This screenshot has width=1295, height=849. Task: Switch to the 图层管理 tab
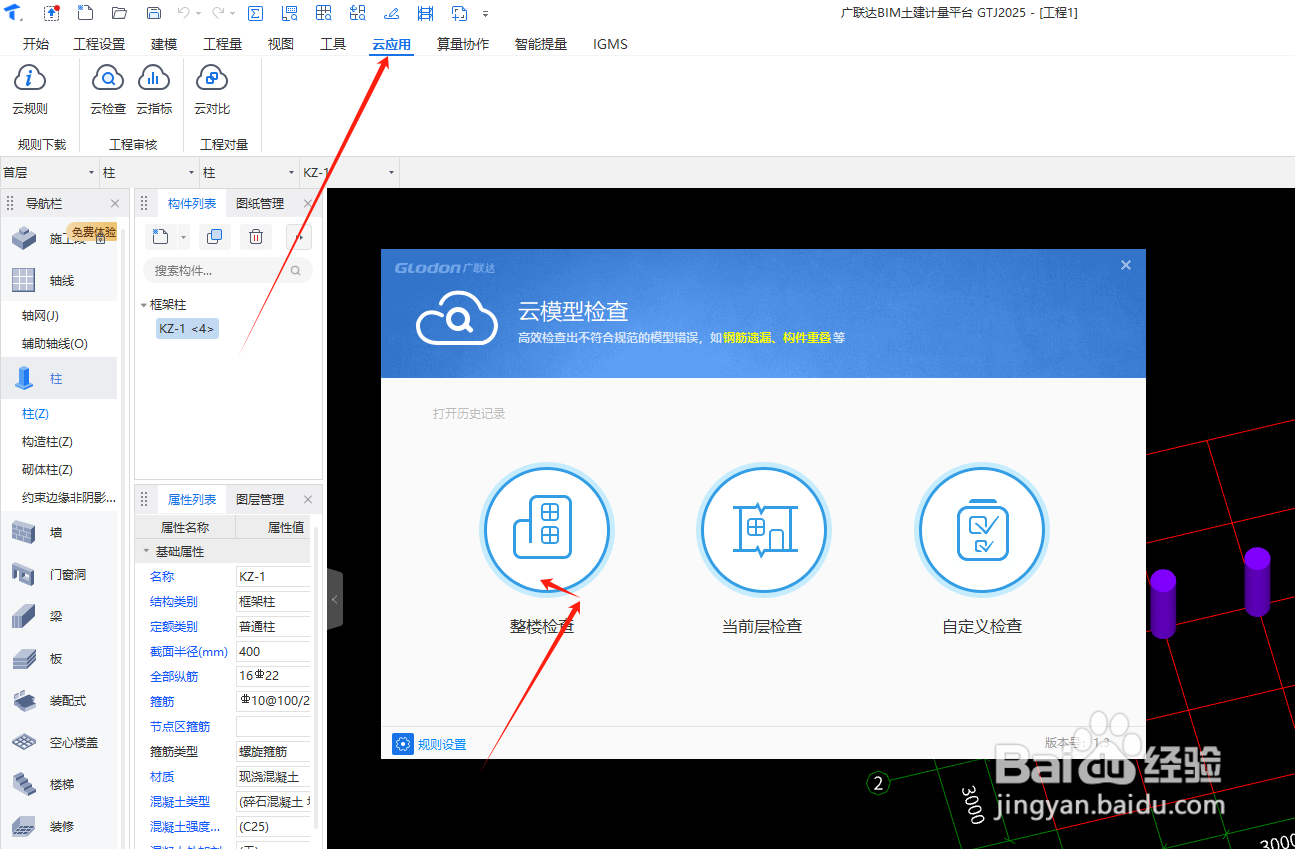(260, 499)
